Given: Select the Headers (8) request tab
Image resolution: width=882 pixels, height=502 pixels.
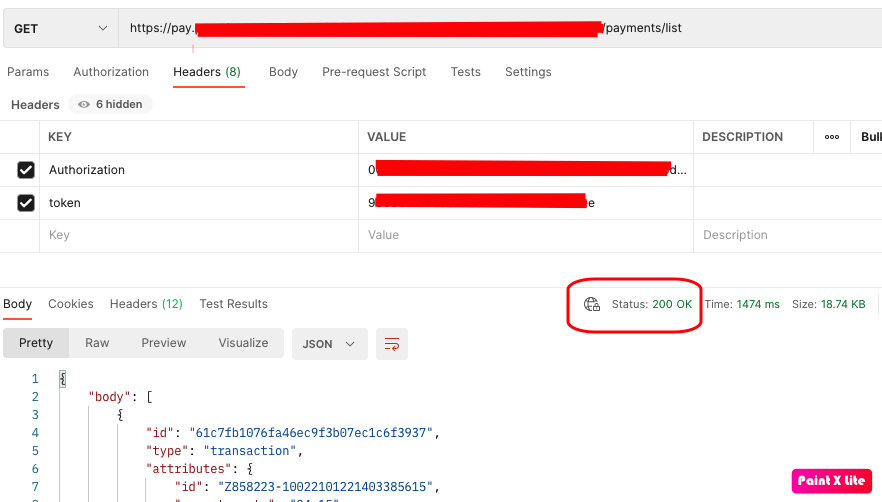Looking at the screenshot, I should point(207,72).
